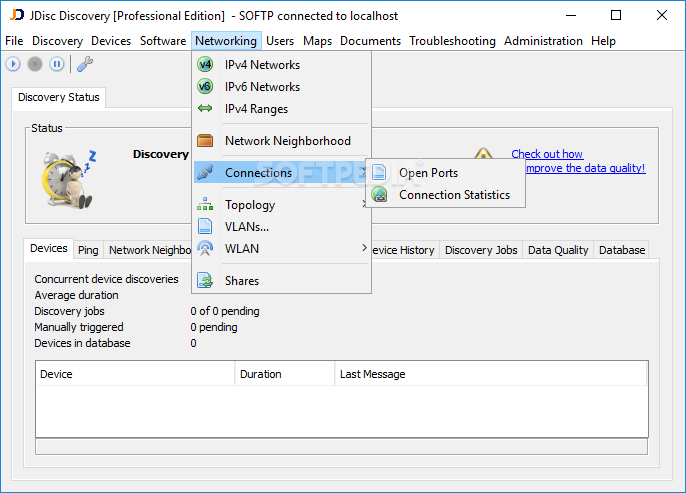This screenshot has height=493, width=686.
Task: Choose Shares from the Networking menu
Action: 282,280
